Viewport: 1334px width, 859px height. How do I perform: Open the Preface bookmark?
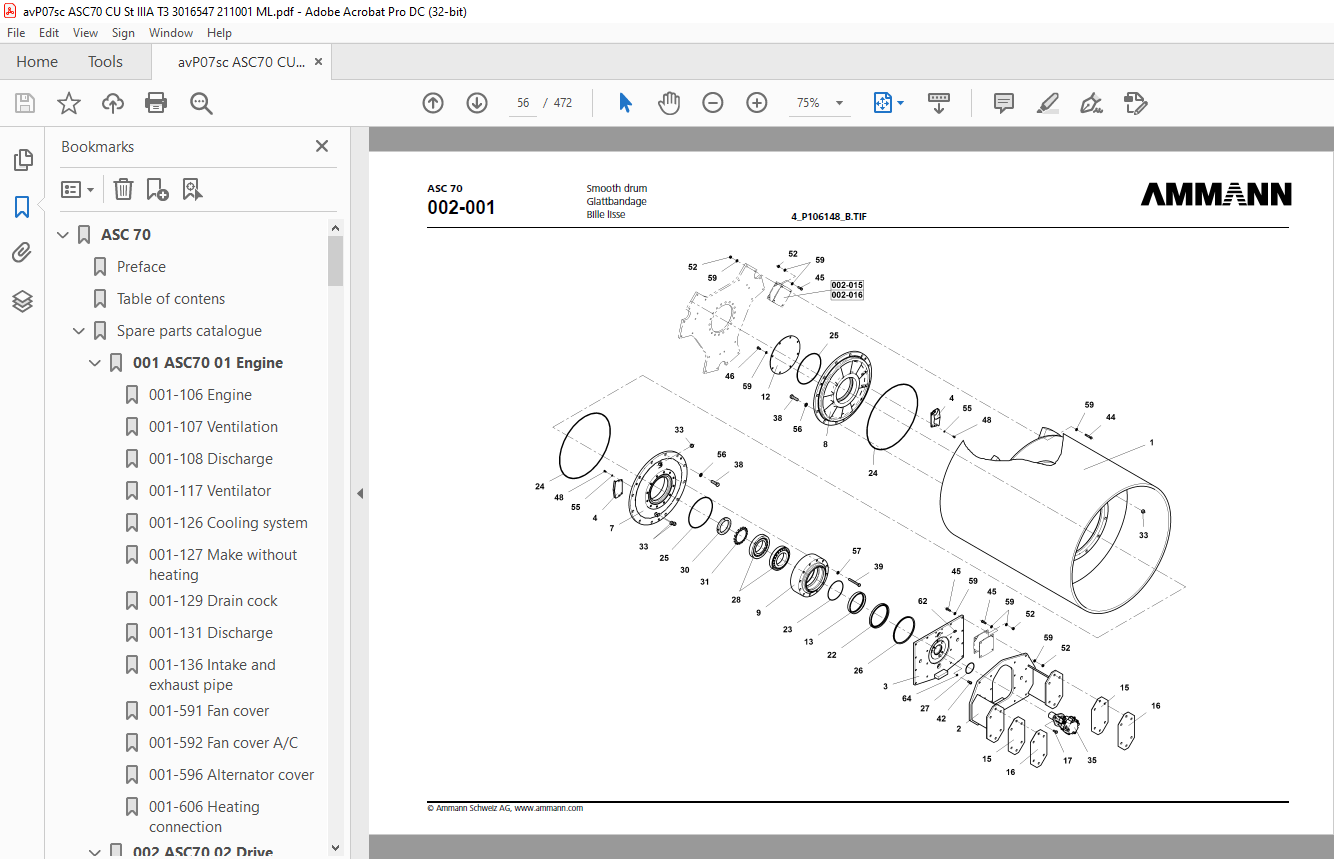click(x=141, y=267)
